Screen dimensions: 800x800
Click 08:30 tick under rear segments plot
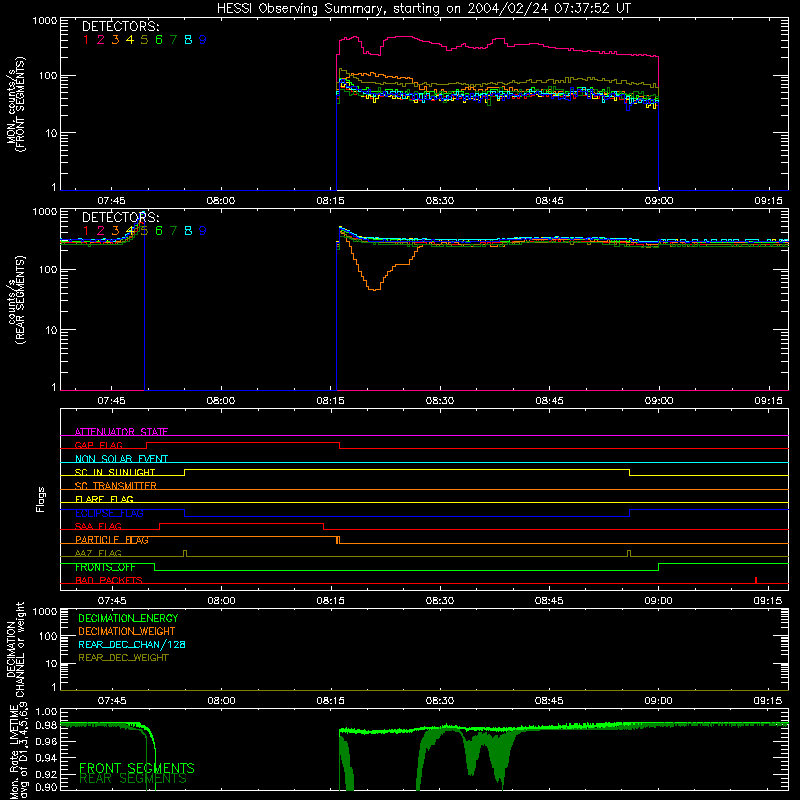(x=440, y=401)
